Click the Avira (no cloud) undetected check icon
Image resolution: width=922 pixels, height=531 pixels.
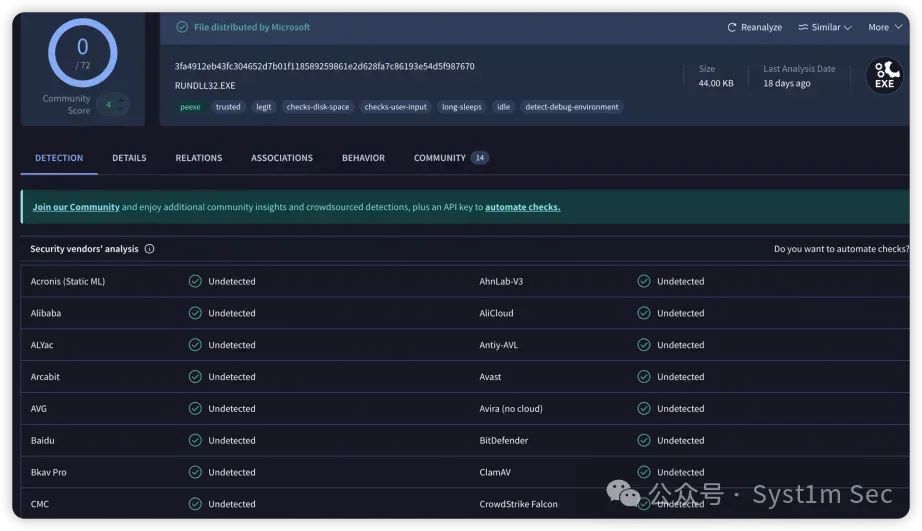coord(644,409)
